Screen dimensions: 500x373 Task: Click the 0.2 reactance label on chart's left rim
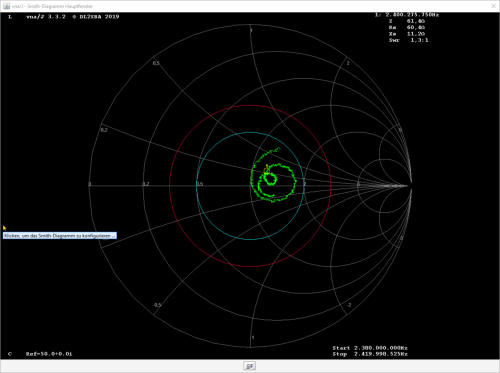(104, 130)
